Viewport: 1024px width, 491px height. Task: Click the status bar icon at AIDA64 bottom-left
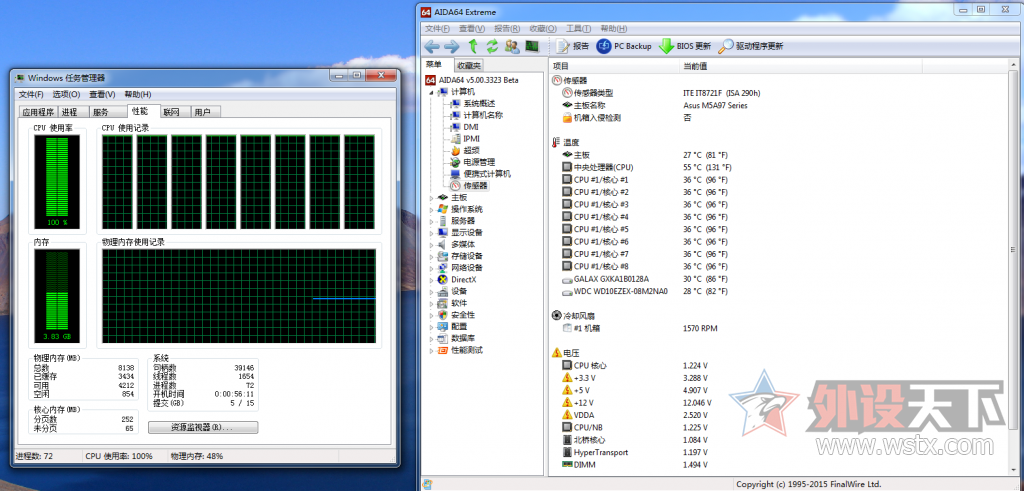tap(427, 484)
